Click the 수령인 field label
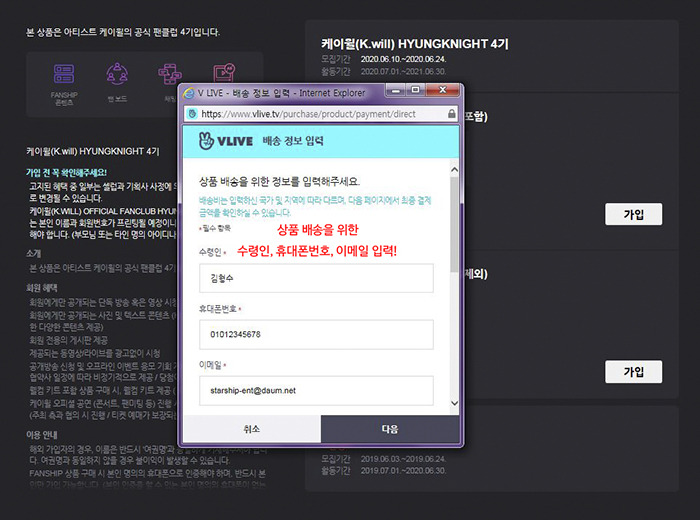The image size is (700, 520). click(x=210, y=252)
